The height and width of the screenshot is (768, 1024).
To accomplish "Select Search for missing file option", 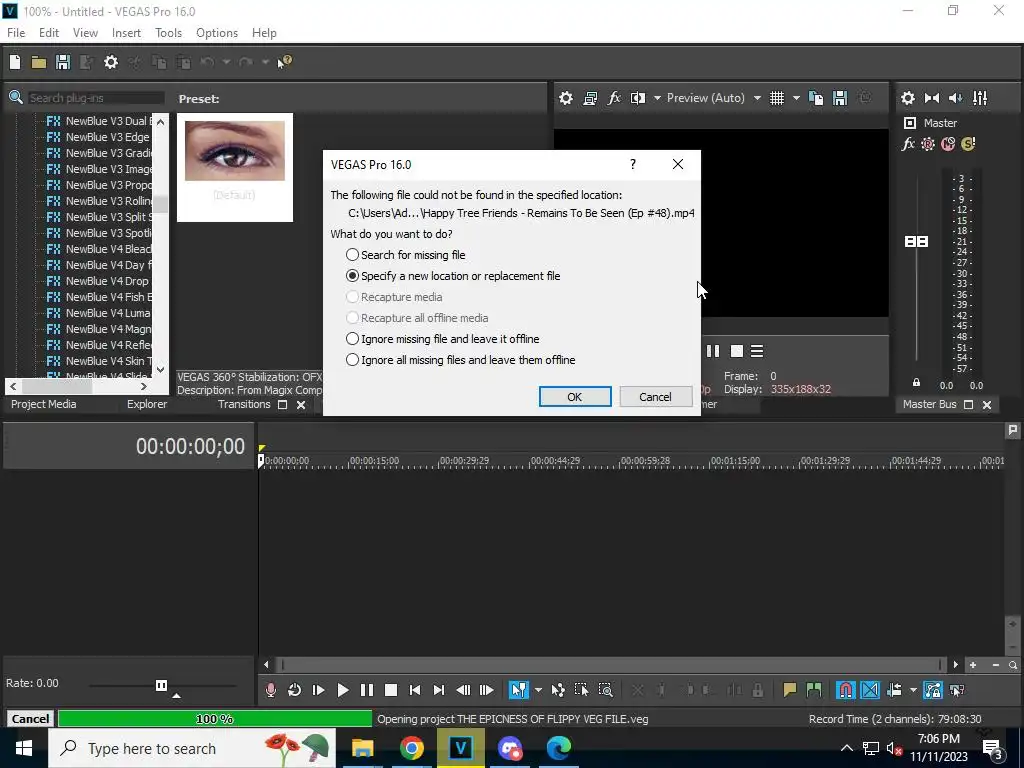I will pos(406,255).
